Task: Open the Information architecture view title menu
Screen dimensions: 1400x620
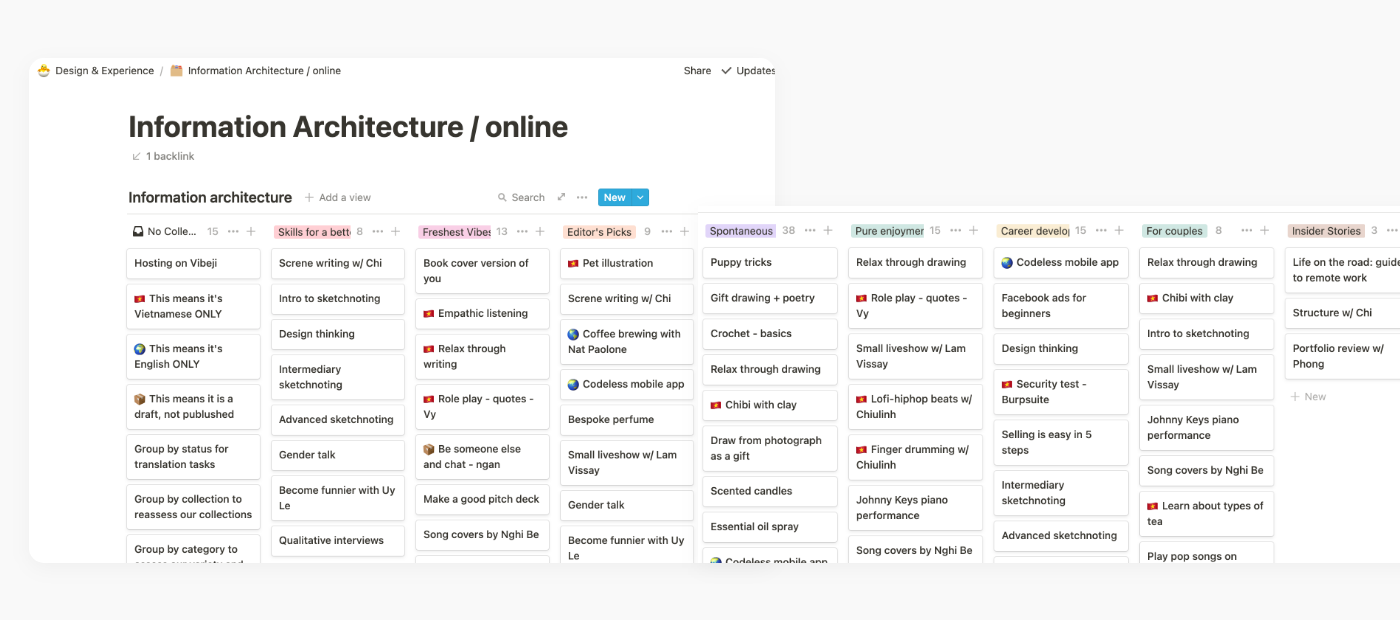Action: tap(210, 198)
